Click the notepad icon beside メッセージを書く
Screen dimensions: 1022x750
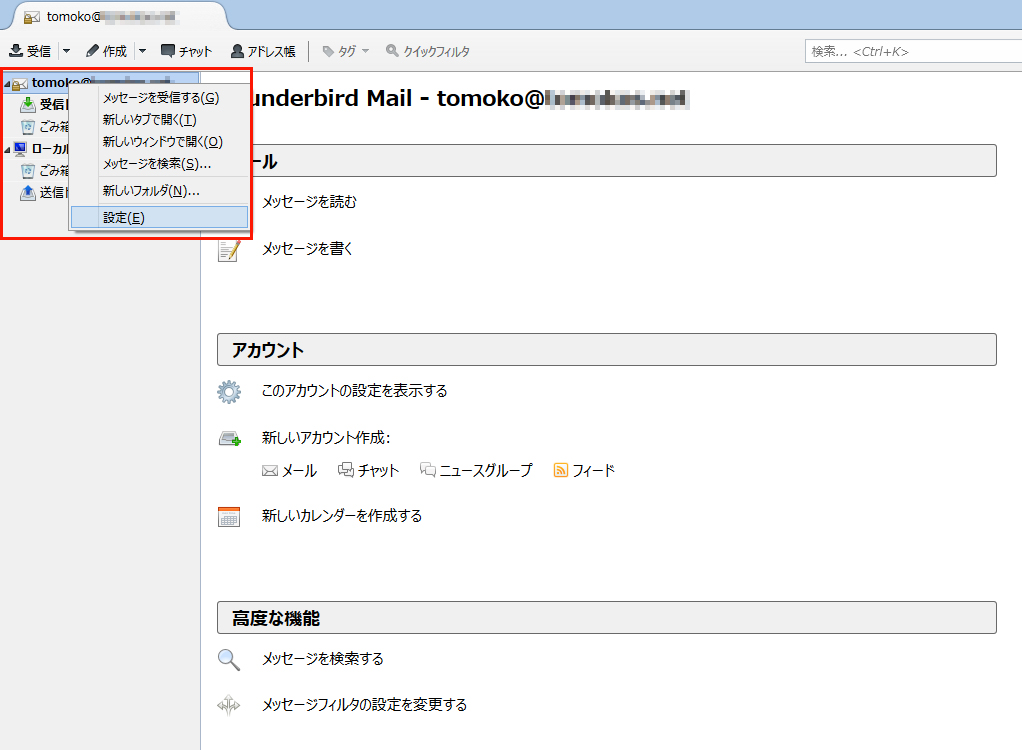pyautogui.click(x=229, y=250)
